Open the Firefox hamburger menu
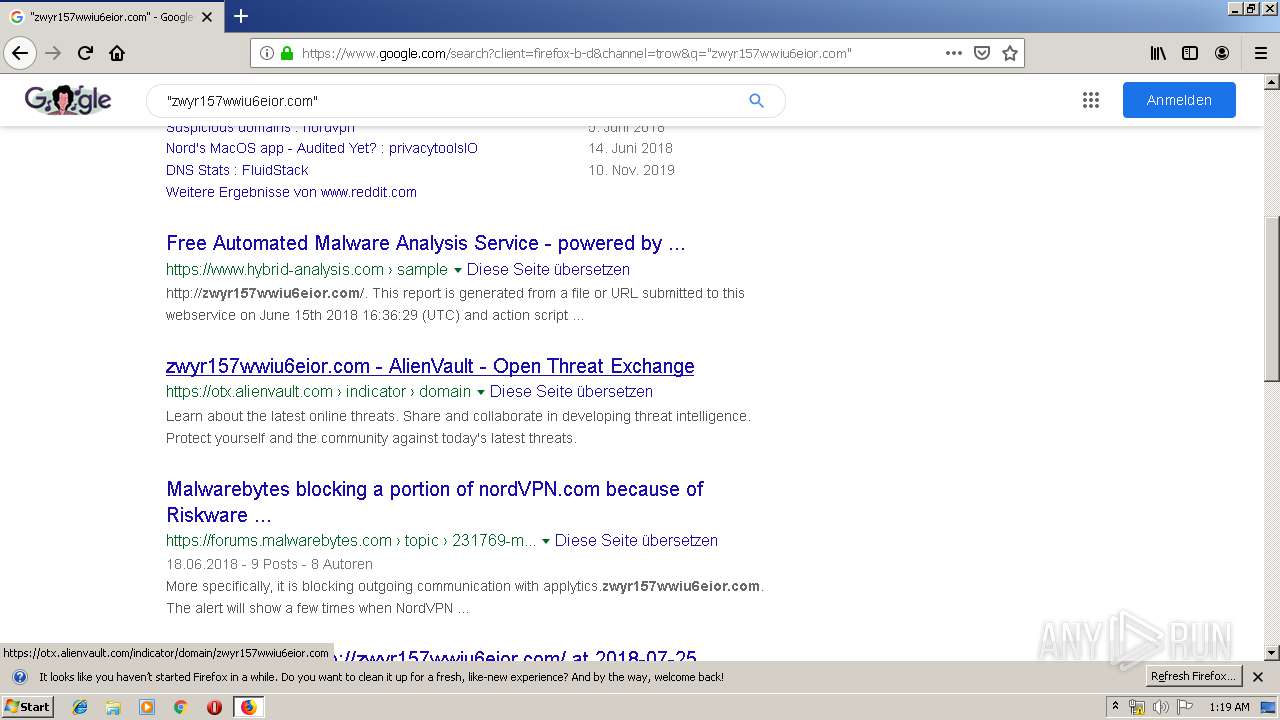The image size is (1280, 720). tap(1260, 53)
